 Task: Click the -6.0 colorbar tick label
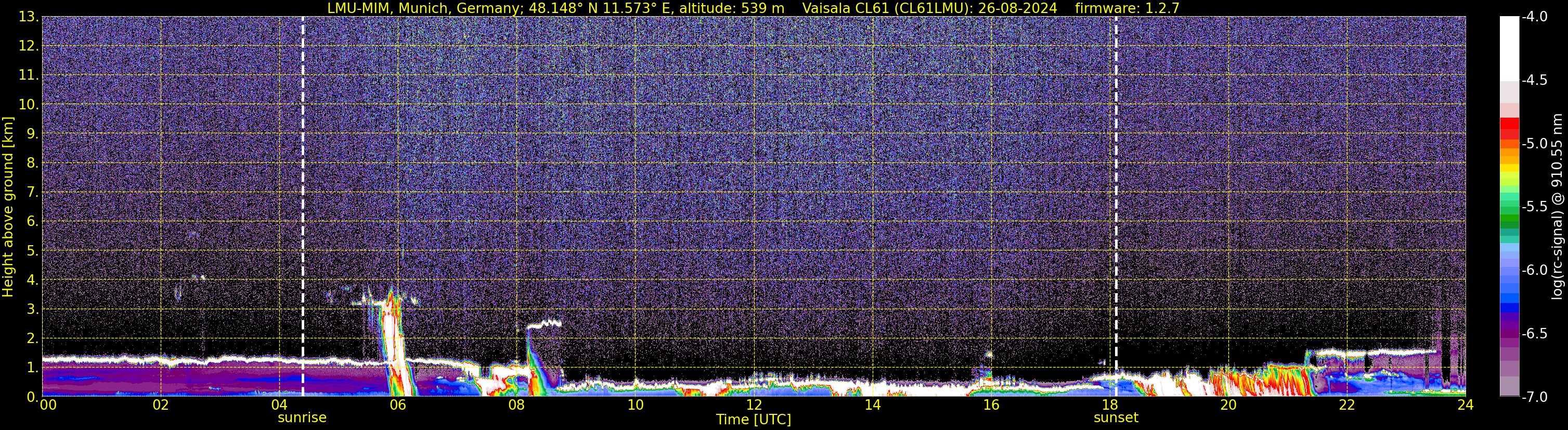click(1534, 270)
